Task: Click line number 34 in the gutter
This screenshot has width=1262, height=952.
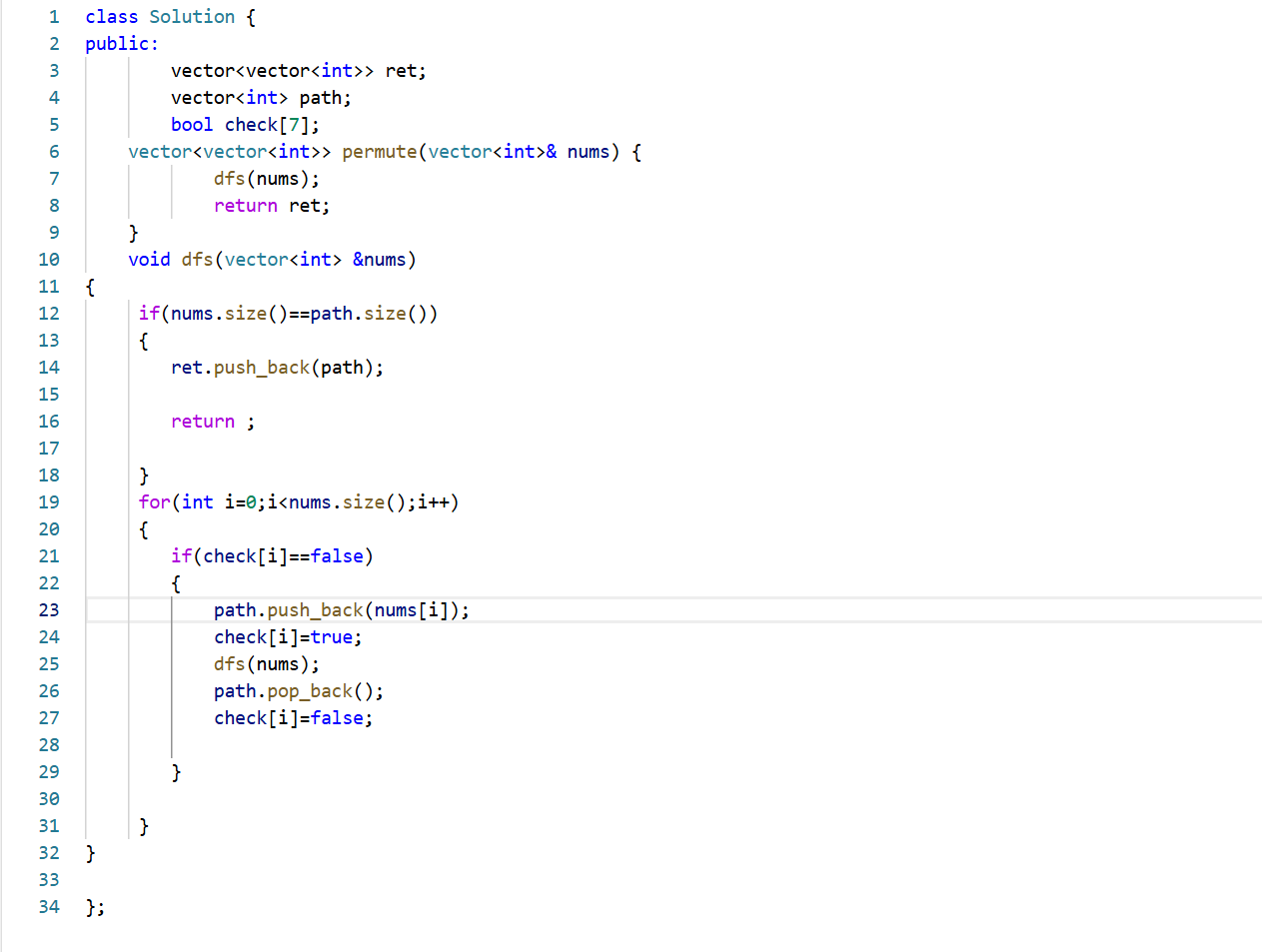Action: (49, 907)
